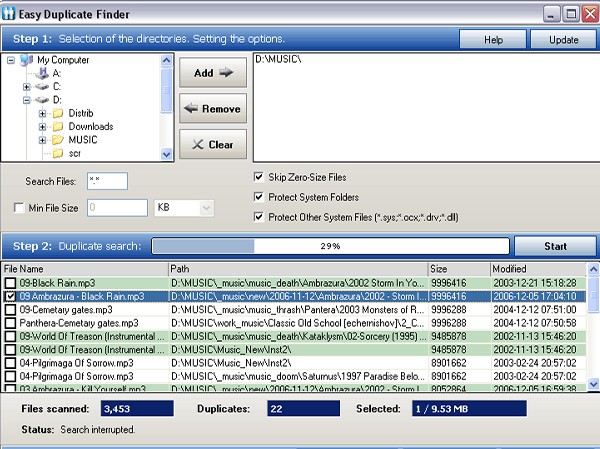This screenshot has height=449, width=600.
Task: Click the D: drive icon
Action: click(x=42, y=100)
